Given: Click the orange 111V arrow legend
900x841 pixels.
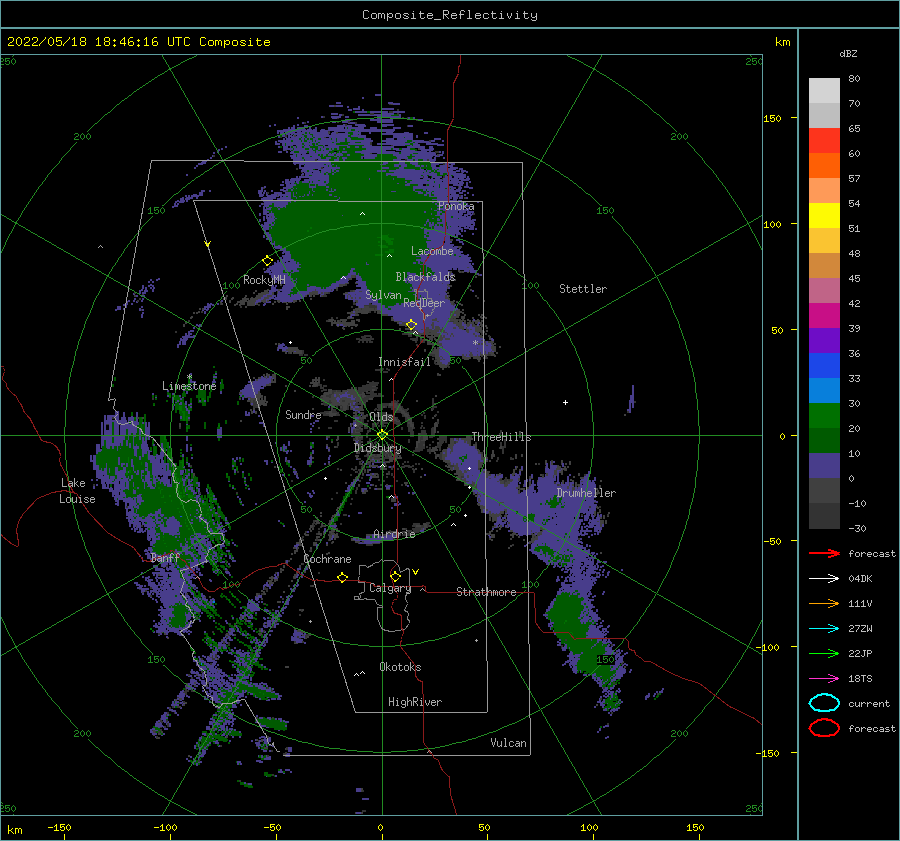Looking at the screenshot, I should (824, 603).
